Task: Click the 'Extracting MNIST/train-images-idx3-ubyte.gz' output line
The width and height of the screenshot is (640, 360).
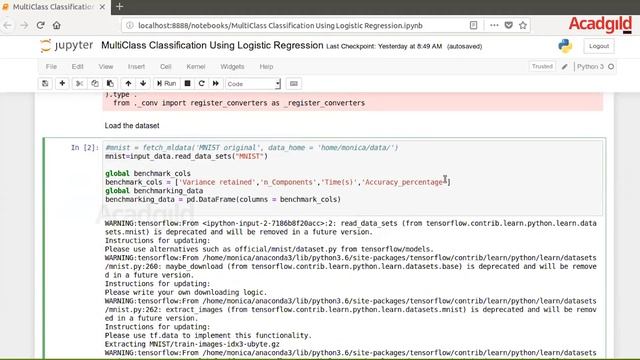Action: coord(192,344)
